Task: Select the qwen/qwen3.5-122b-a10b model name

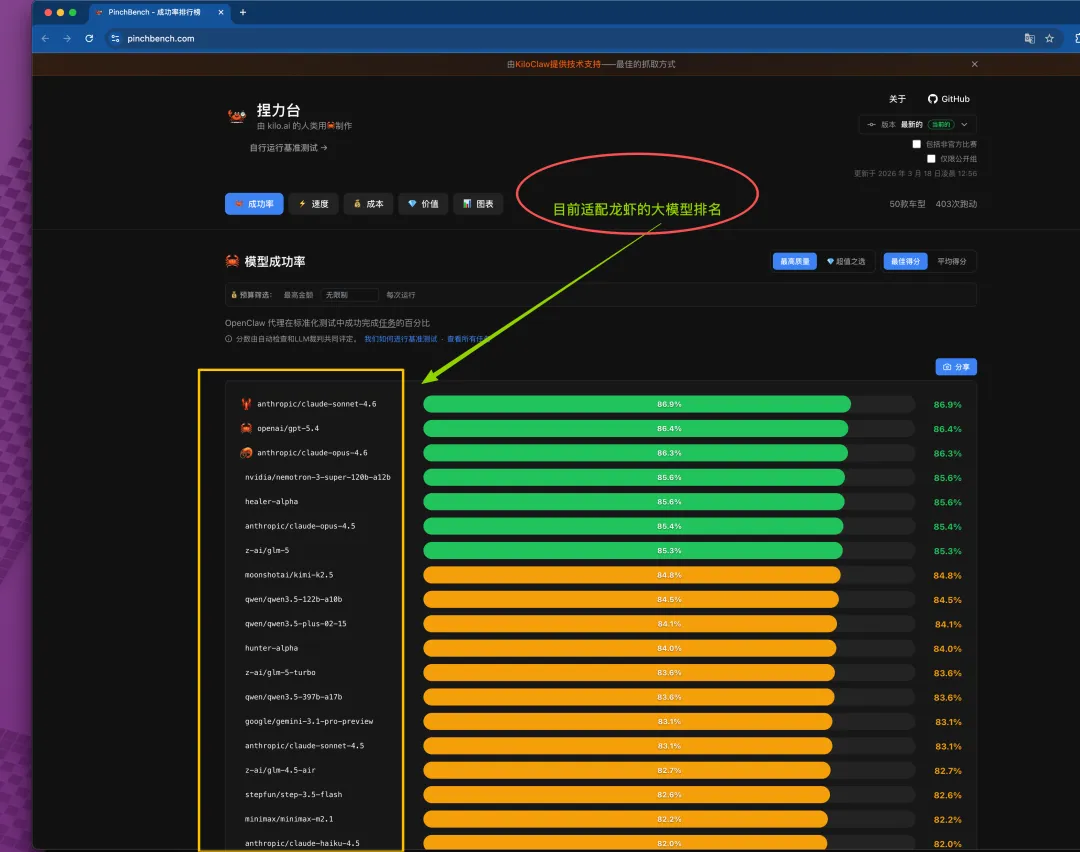Action: click(x=293, y=599)
